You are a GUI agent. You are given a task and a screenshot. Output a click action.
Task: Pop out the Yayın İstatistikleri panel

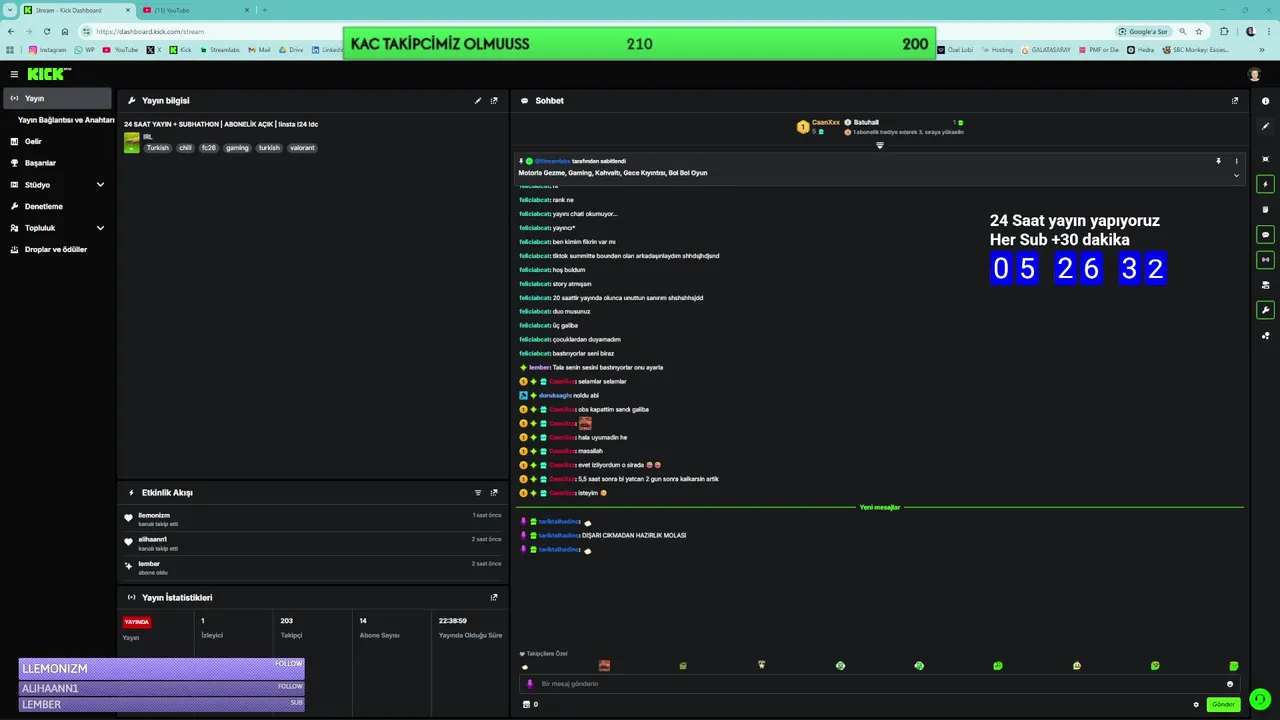(x=494, y=598)
